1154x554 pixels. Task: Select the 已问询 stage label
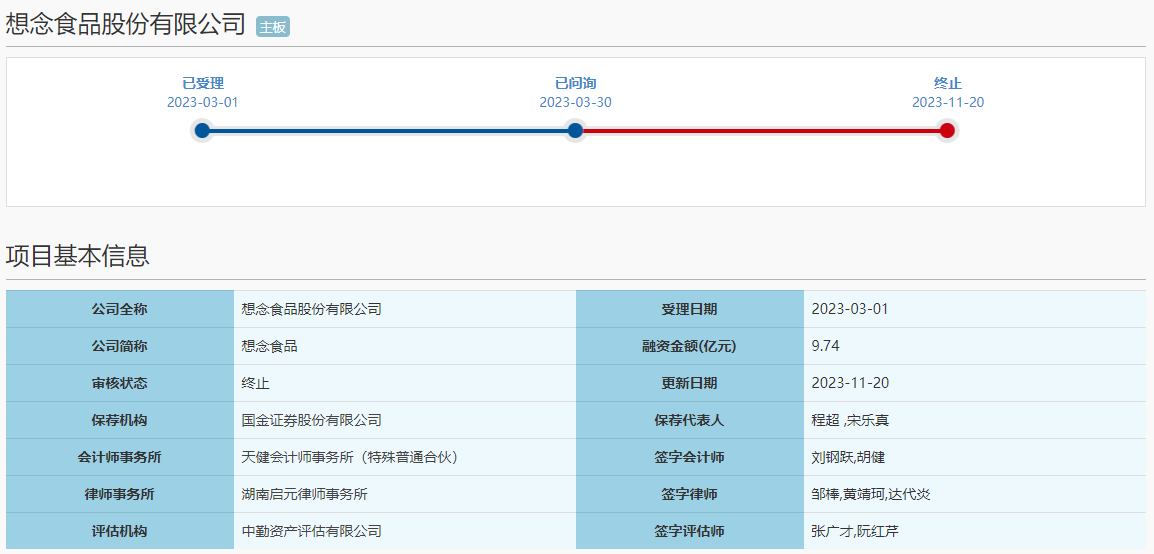tap(575, 84)
